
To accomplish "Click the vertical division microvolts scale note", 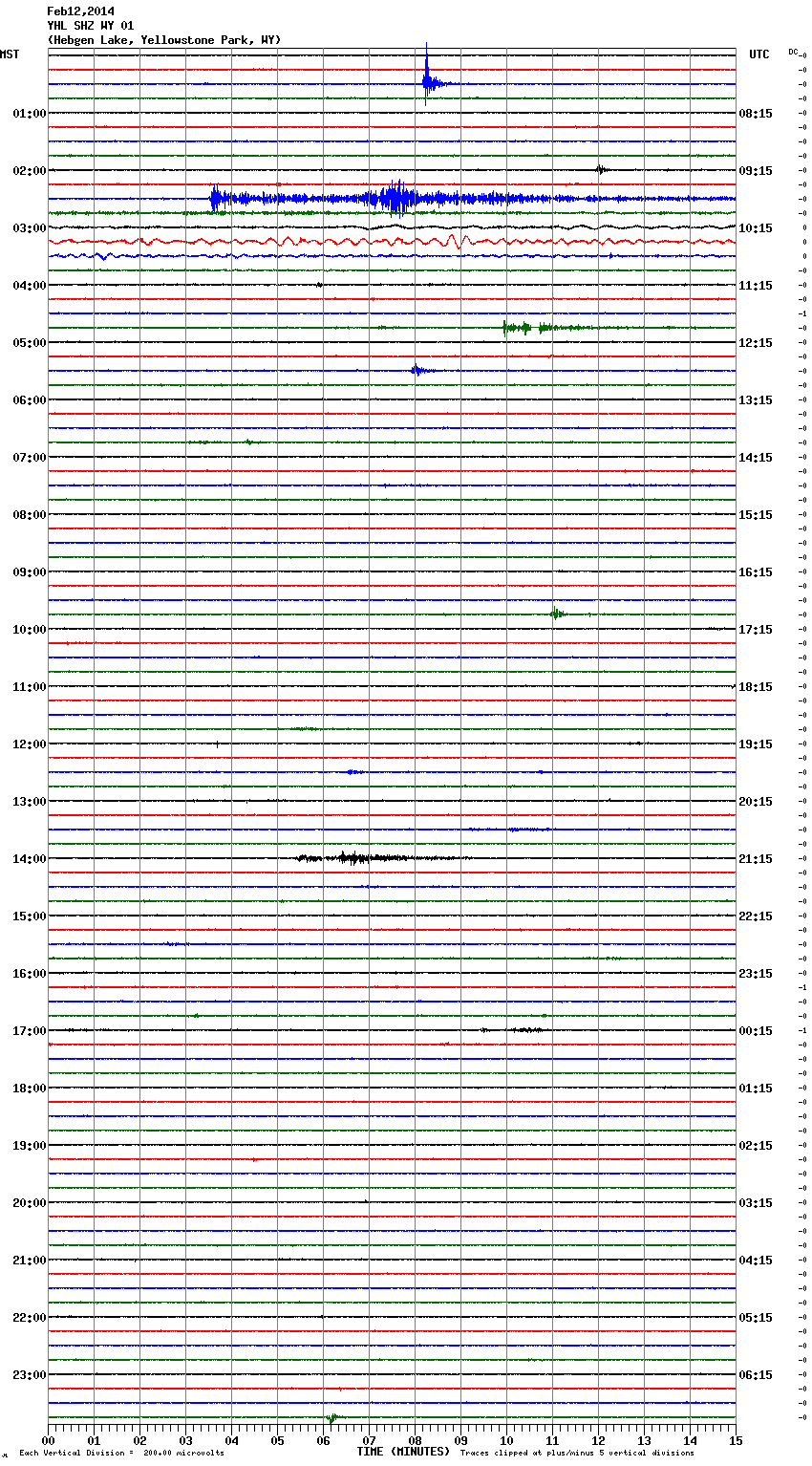I will pyautogui.click(x=121, y=1454).
